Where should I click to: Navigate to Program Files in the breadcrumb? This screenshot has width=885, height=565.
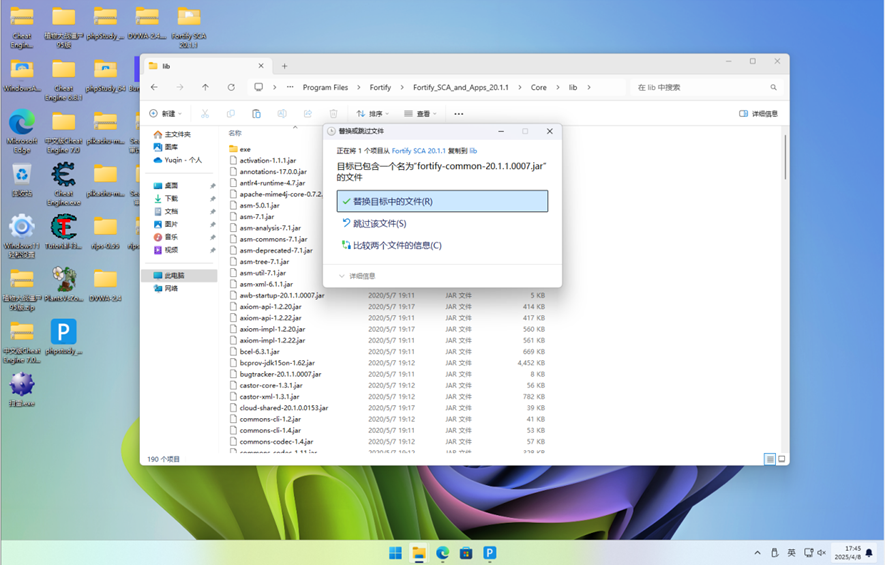(x=325, y=87)
